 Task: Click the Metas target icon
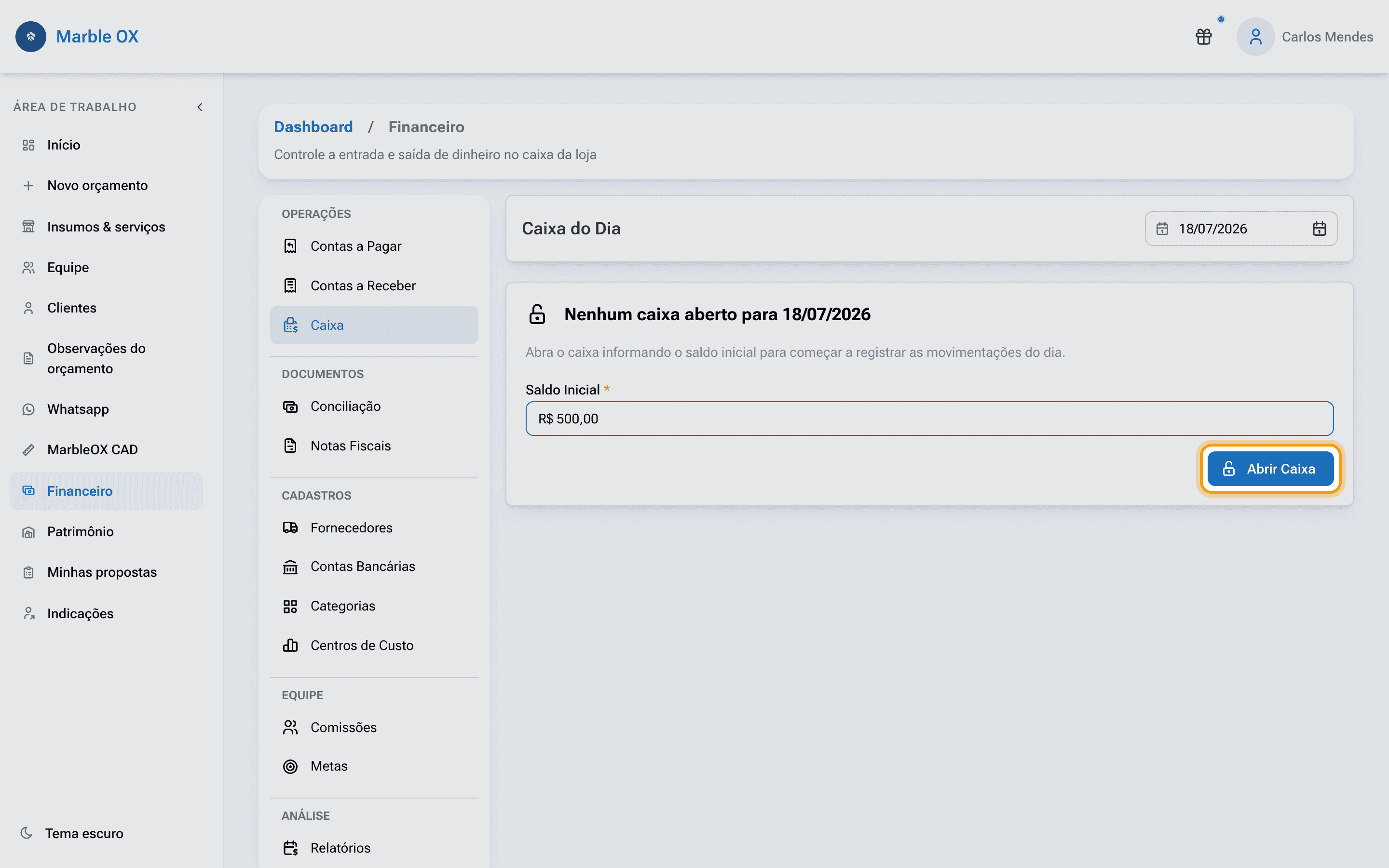290,766
